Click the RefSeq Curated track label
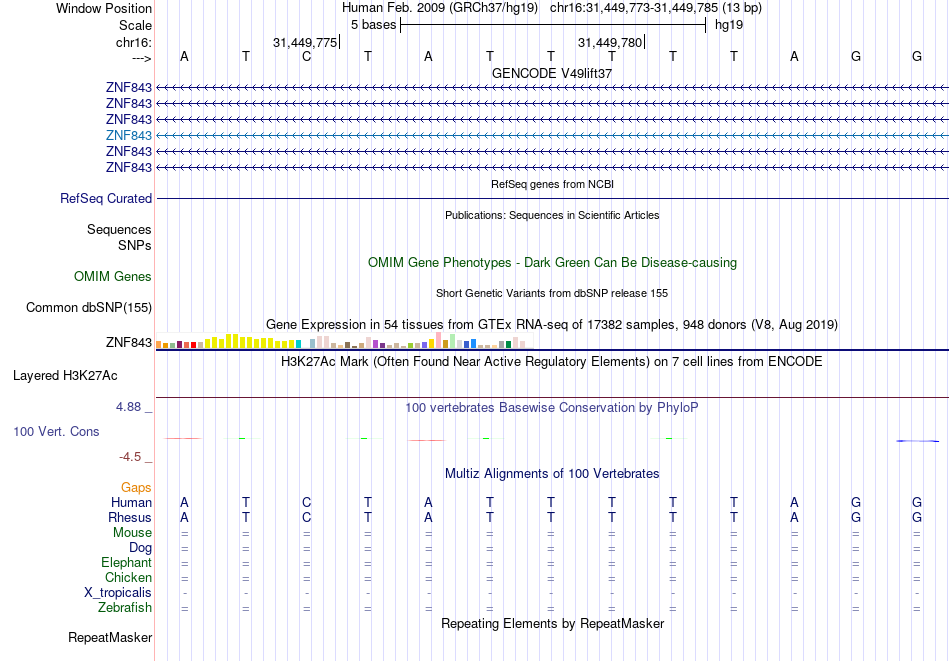Viewport: 950px width, 661px height. [x=106, y=199]
